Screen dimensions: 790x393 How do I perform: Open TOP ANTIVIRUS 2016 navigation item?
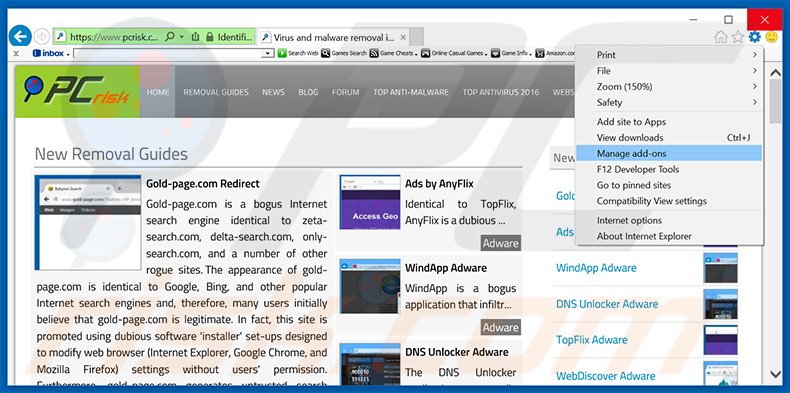coord(501,92)
